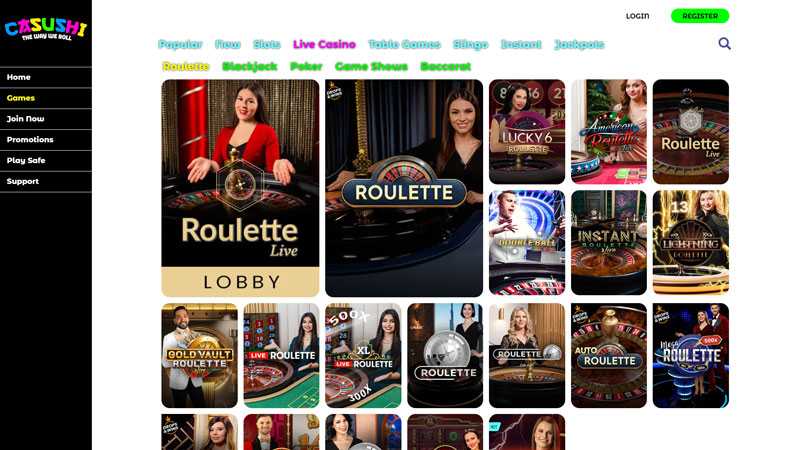Click the Casushi logo
The width and height of the screenshot is (800, 450).
point(46,29)
